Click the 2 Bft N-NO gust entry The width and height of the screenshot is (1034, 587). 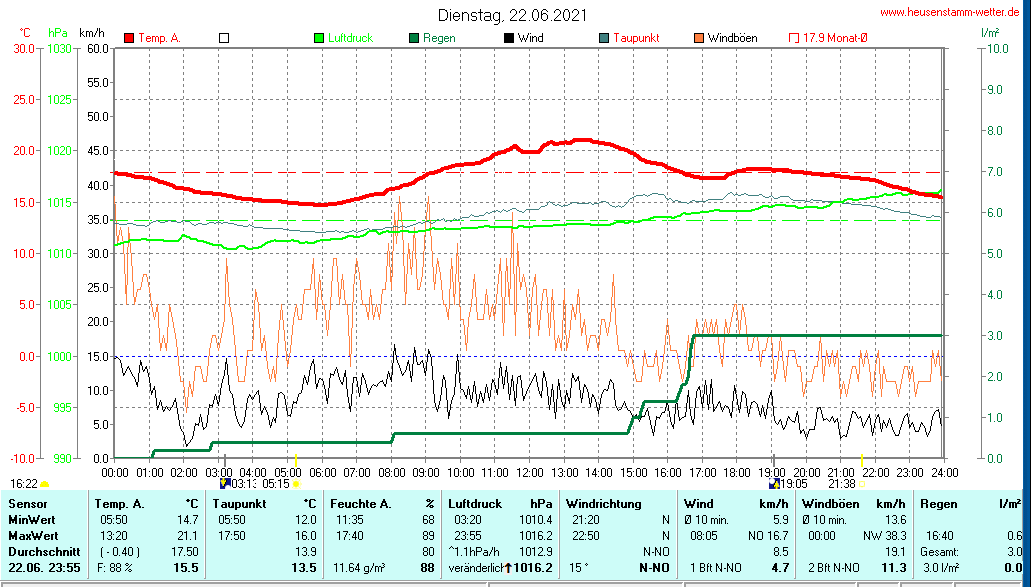834,568
